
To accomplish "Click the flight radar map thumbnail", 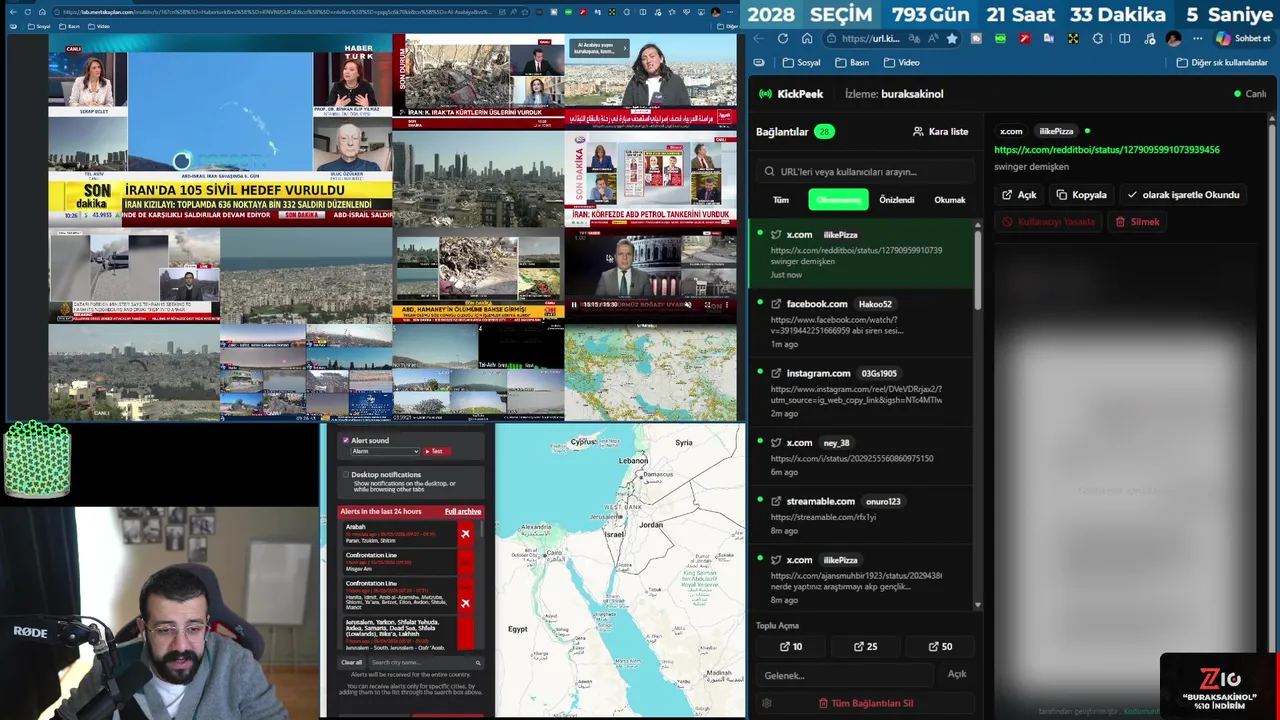I will tap(650, 372).
